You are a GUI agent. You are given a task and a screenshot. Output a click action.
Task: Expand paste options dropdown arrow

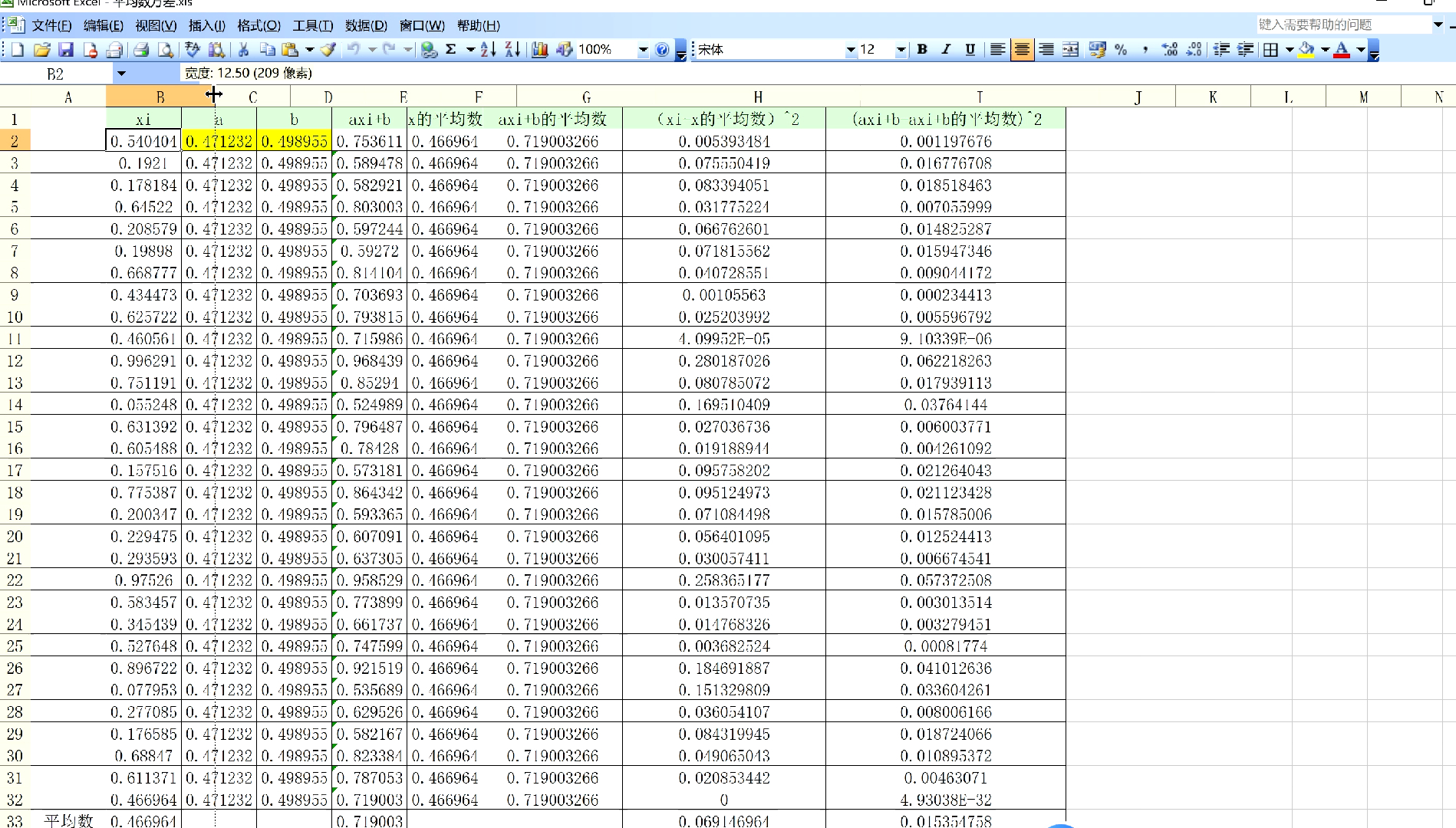click(x=310, y=50)
